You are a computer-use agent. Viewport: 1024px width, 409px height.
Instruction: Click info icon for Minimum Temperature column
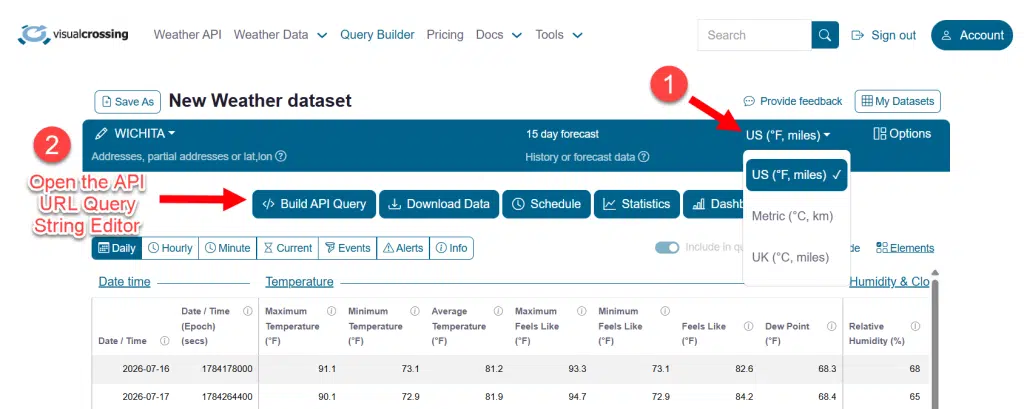point(415,311)
